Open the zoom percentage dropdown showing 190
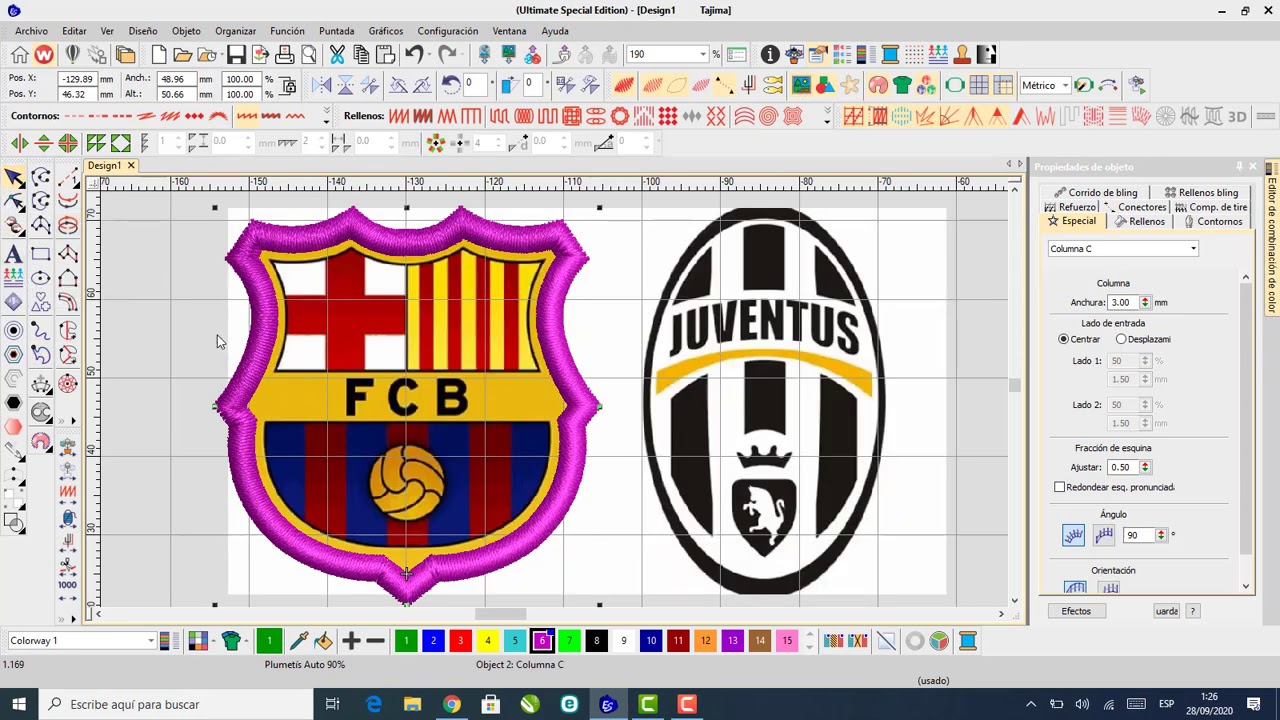 click(703, 54)
